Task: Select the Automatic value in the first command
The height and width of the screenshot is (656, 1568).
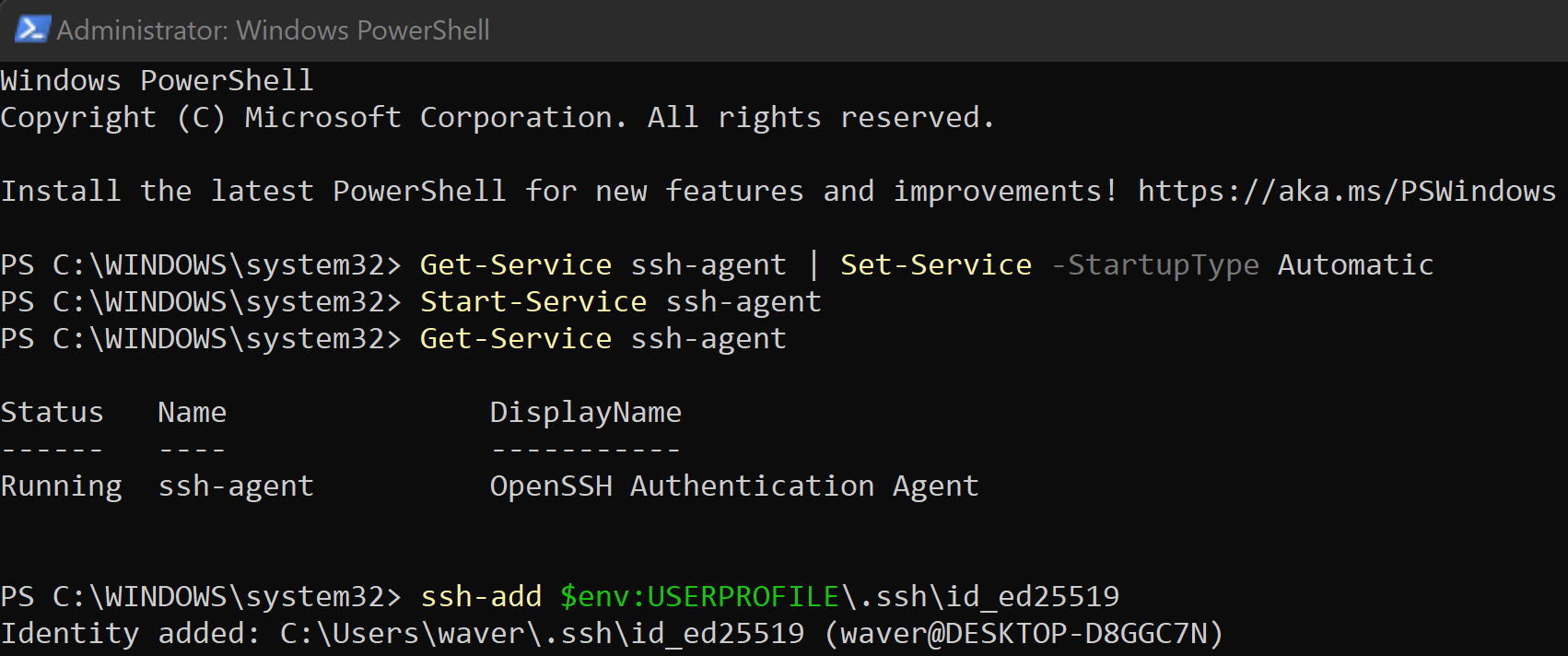Action: click(1354, 265)
